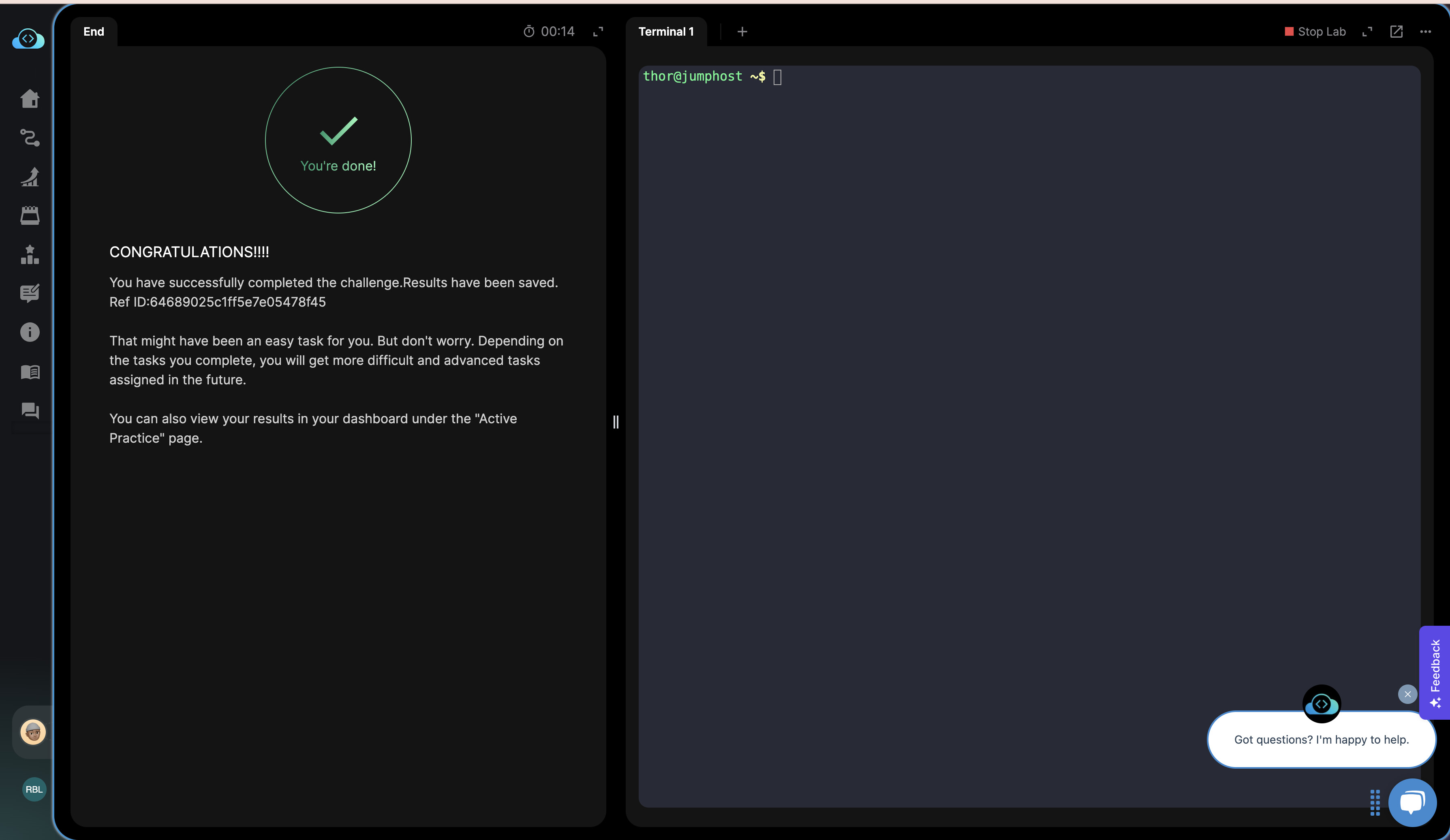
Task: Expand the terminal panel to fullscreen
Action: 1367,32
